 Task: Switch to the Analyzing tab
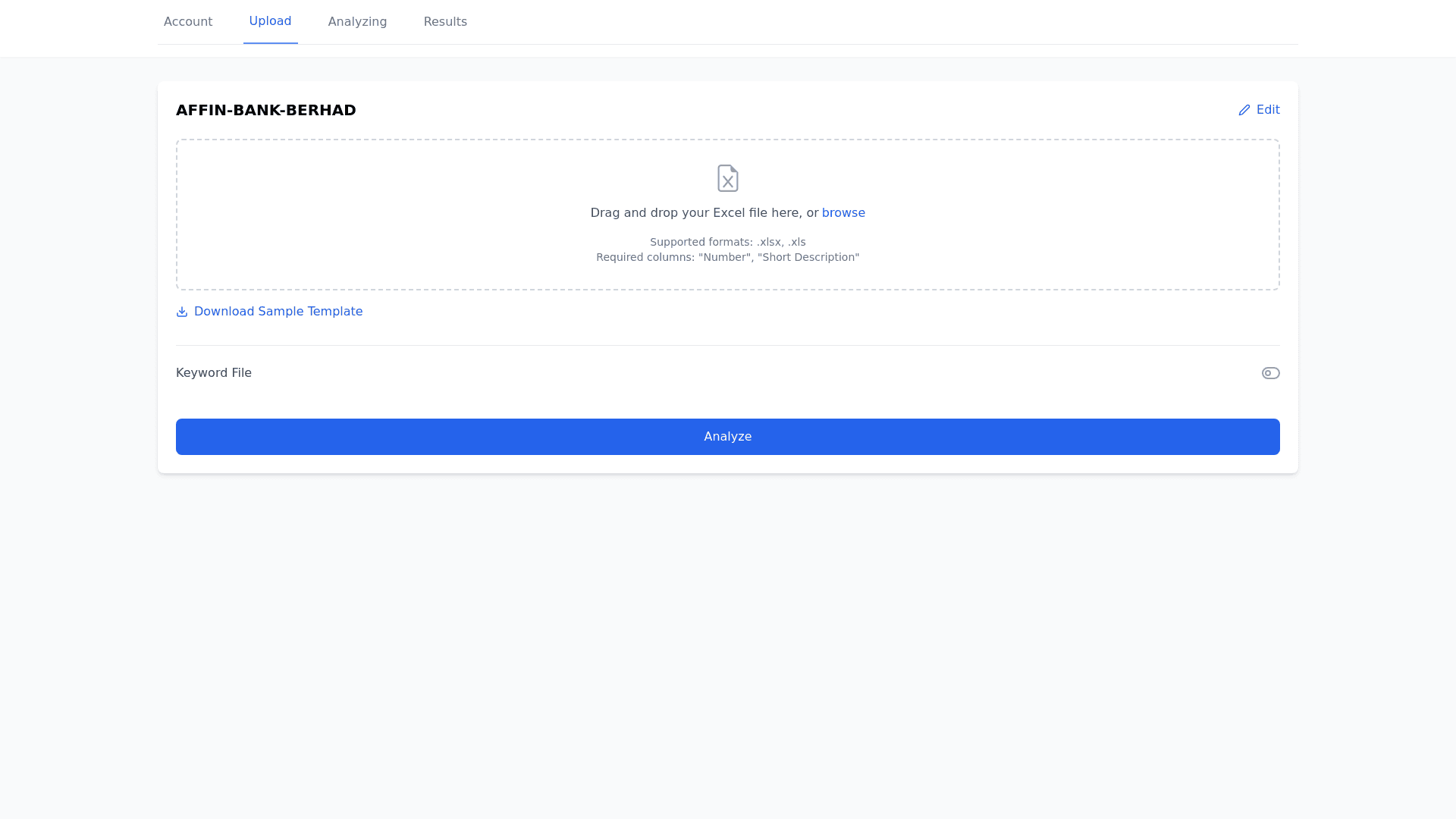click(x=357, y=22)
